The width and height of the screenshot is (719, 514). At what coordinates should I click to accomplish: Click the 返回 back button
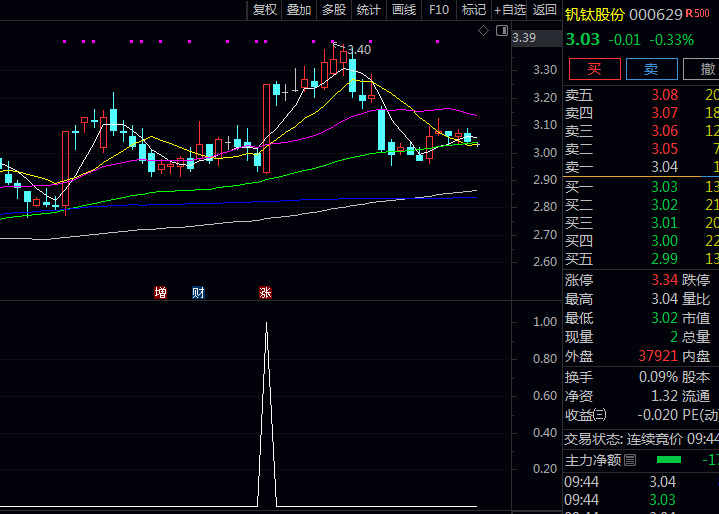545,10
